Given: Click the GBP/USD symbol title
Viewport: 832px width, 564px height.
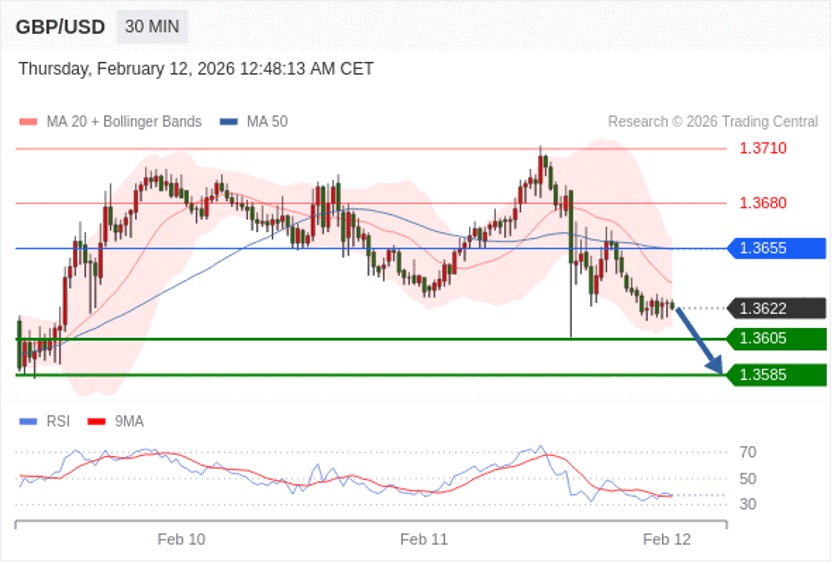Looking at the screenshot, I should point(60,27).
